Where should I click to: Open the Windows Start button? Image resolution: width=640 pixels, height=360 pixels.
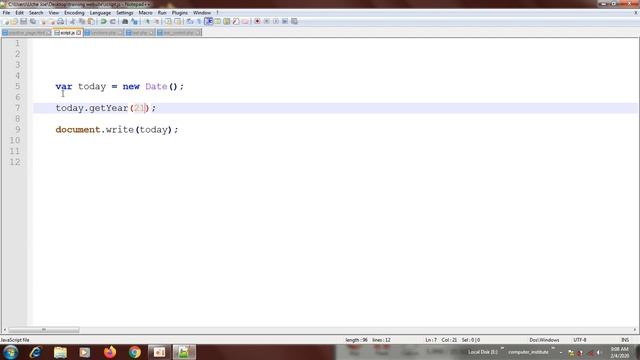tap(11, 352)
